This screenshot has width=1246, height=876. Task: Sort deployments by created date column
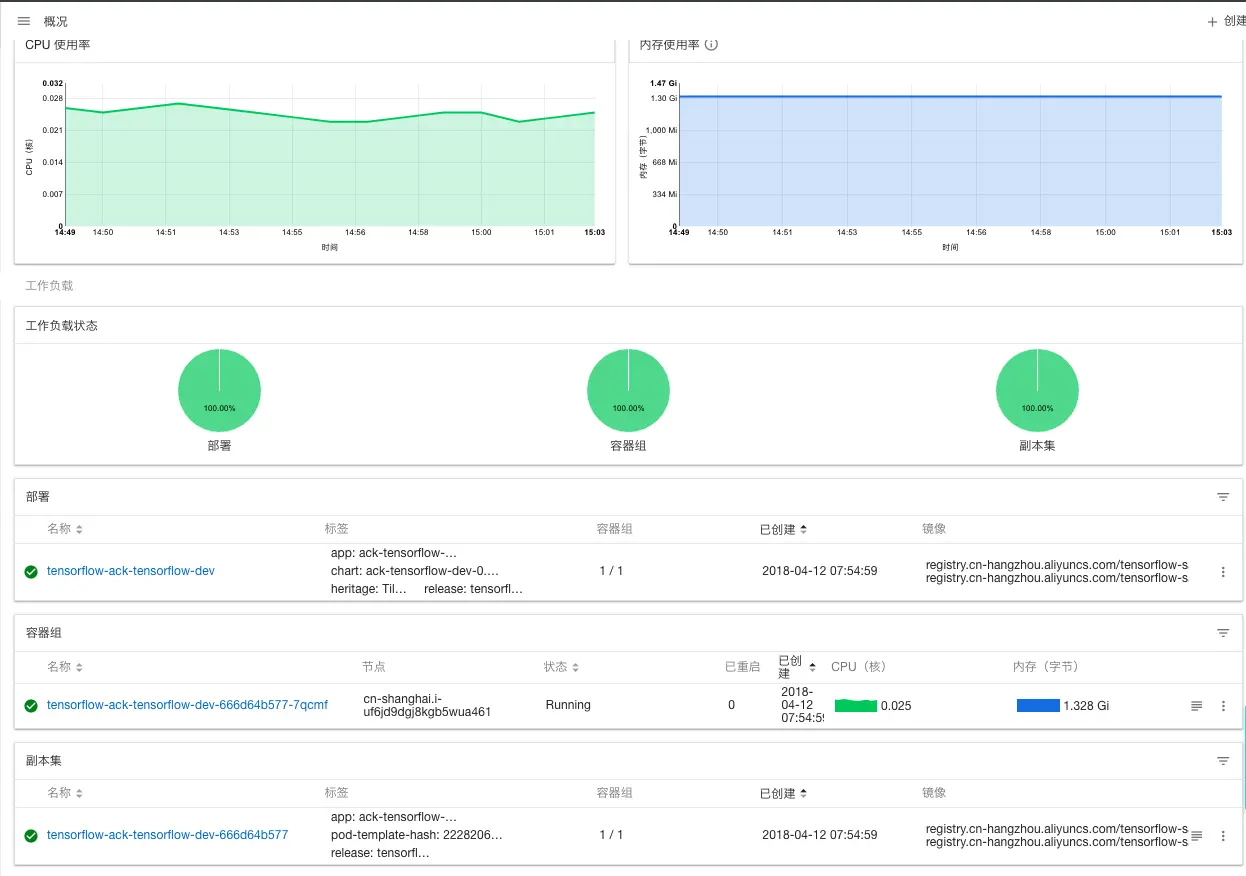783,529
